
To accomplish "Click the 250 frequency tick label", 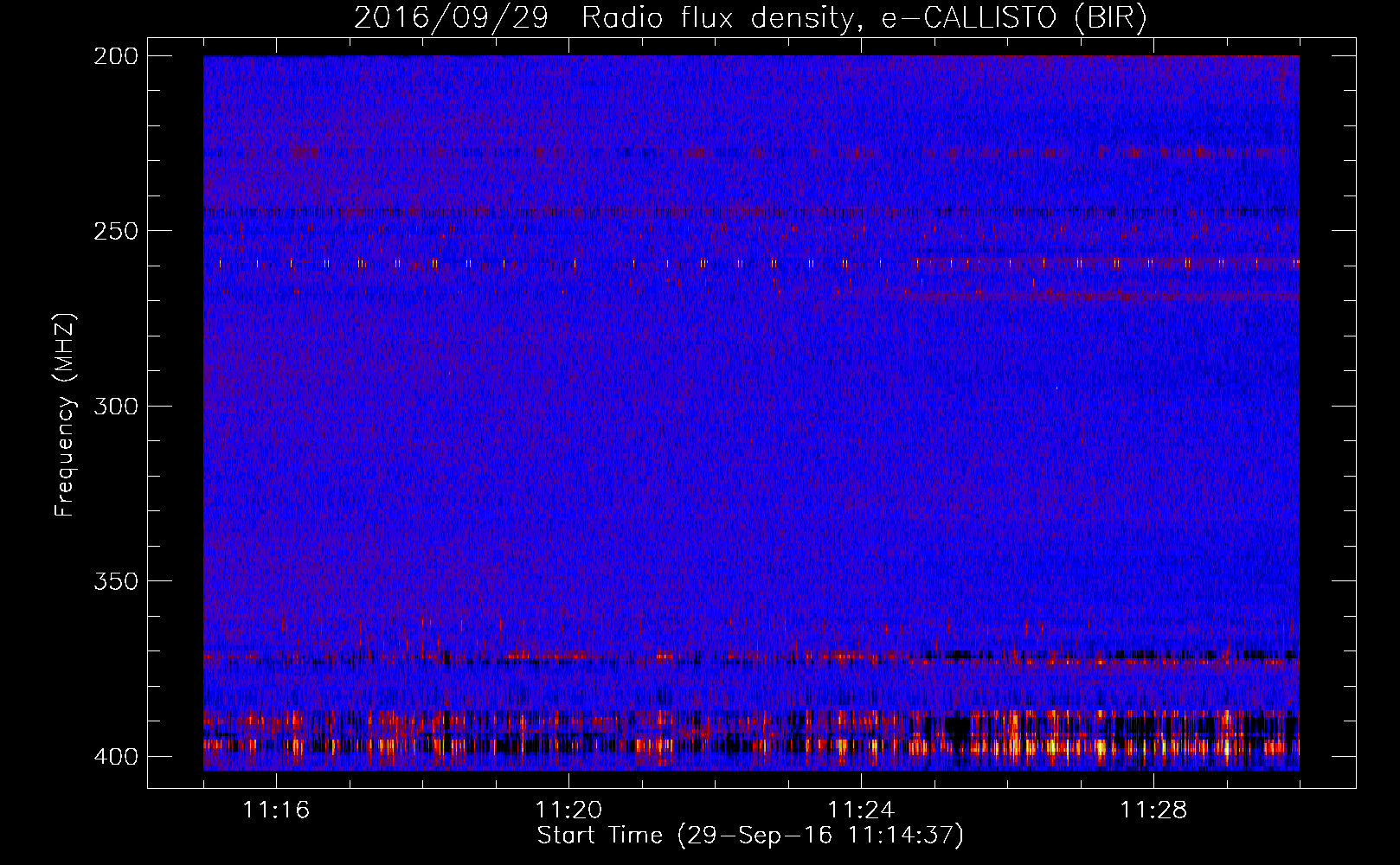I will point(115,231).
